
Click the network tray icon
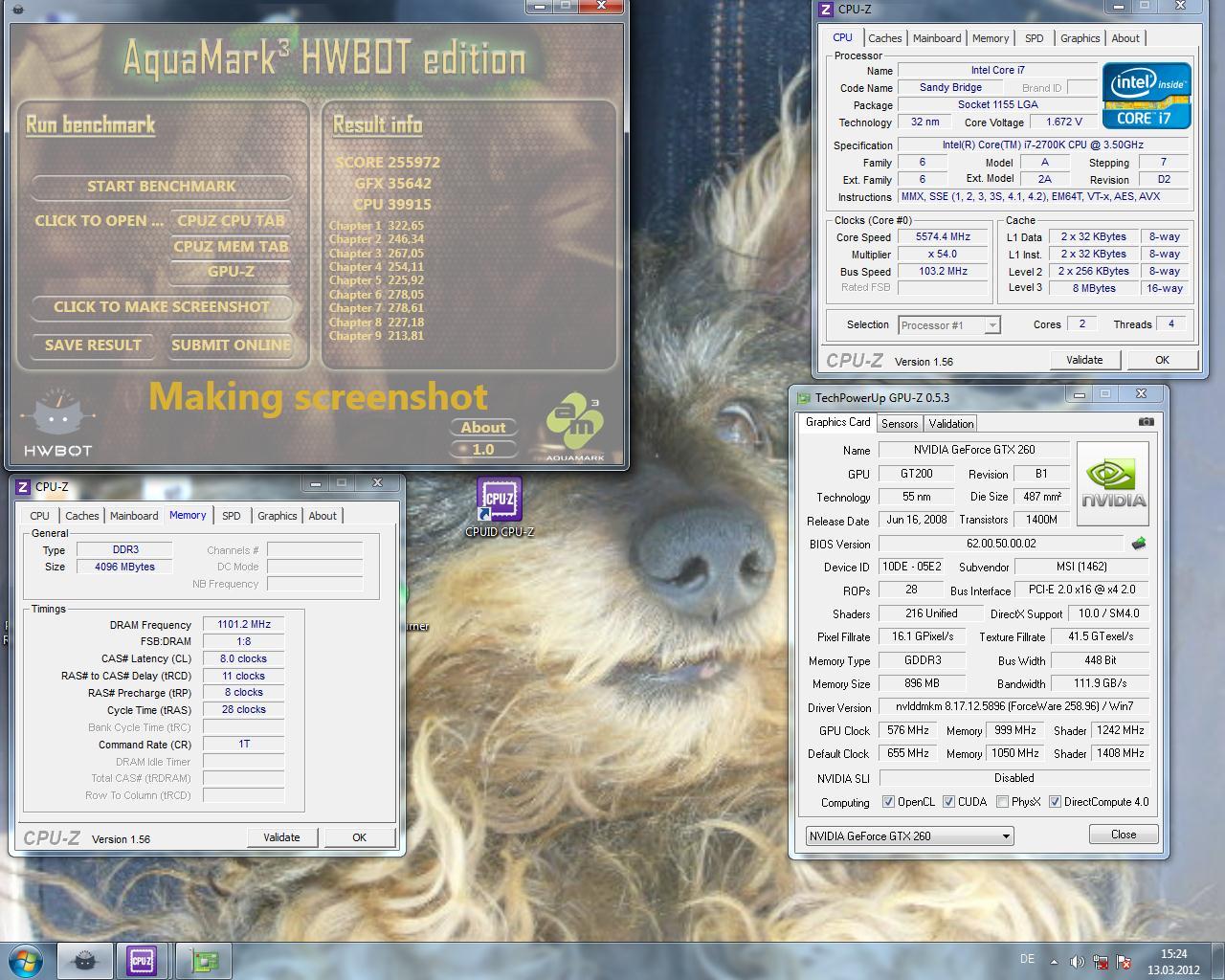[1101, 962]
